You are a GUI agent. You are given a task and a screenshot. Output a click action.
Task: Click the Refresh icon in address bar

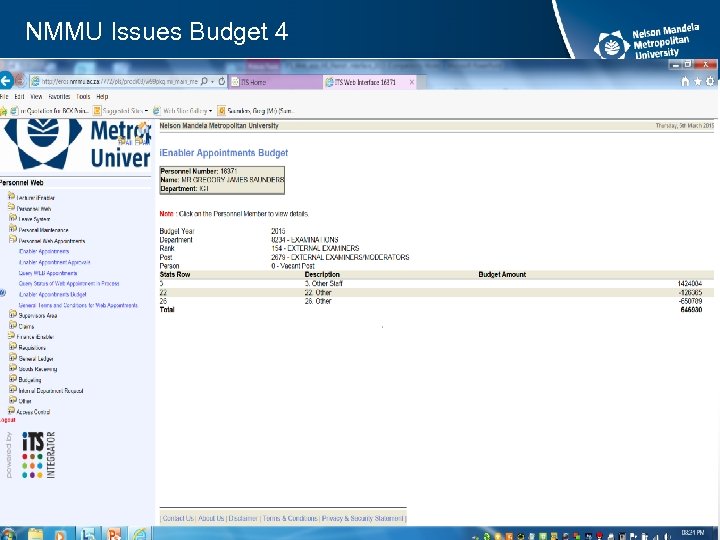click(x=221, y=81)
